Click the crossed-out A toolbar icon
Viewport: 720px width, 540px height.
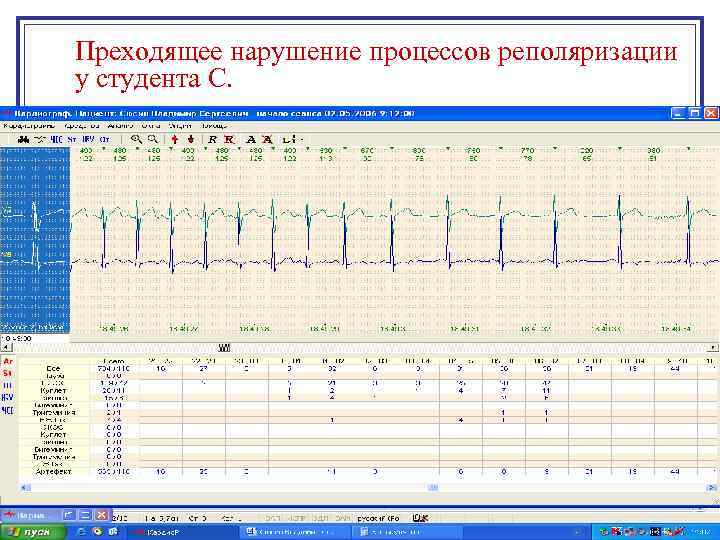(267, 140)
